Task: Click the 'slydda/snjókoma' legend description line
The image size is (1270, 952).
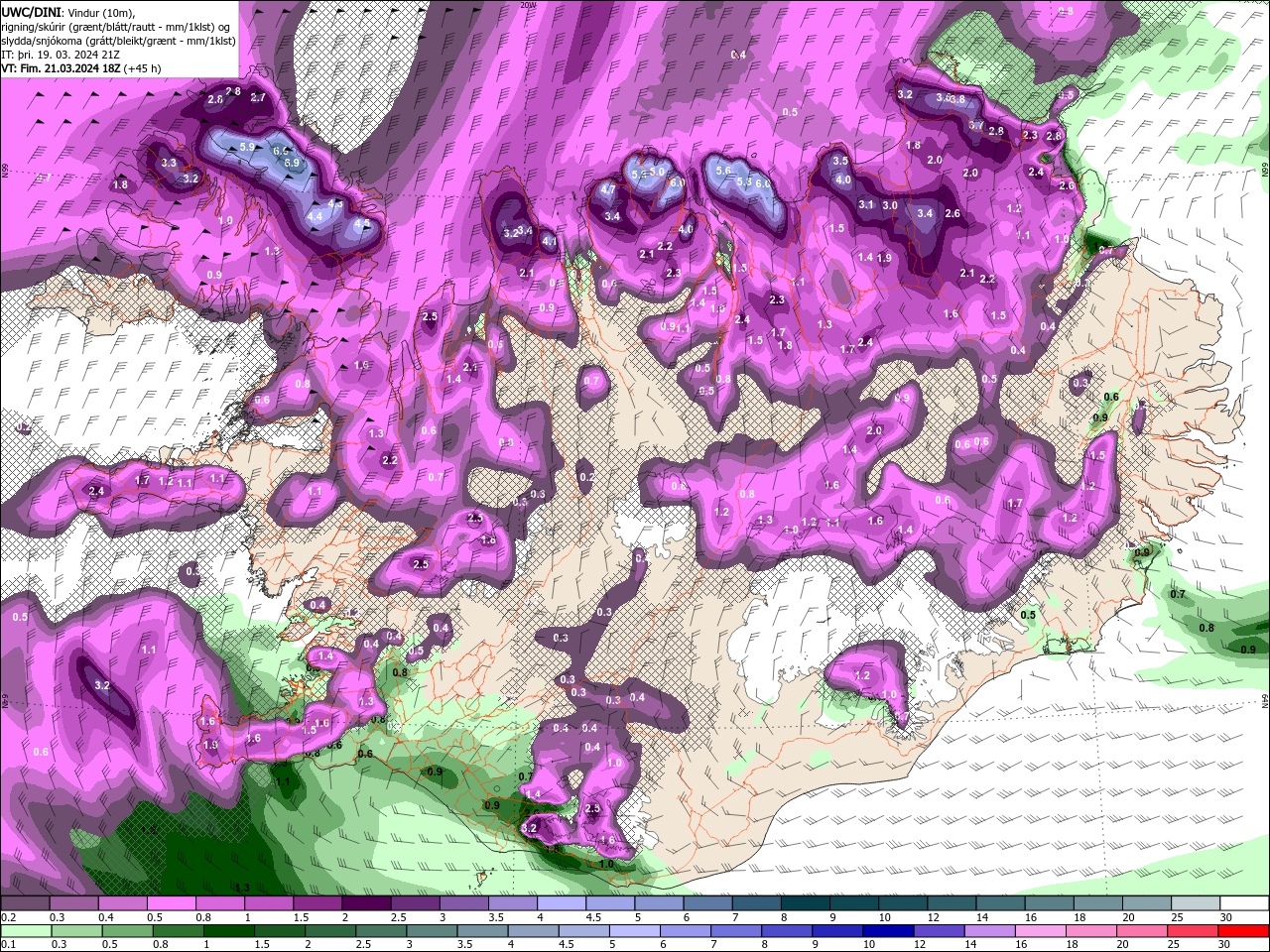Action: tap(118, 41)
